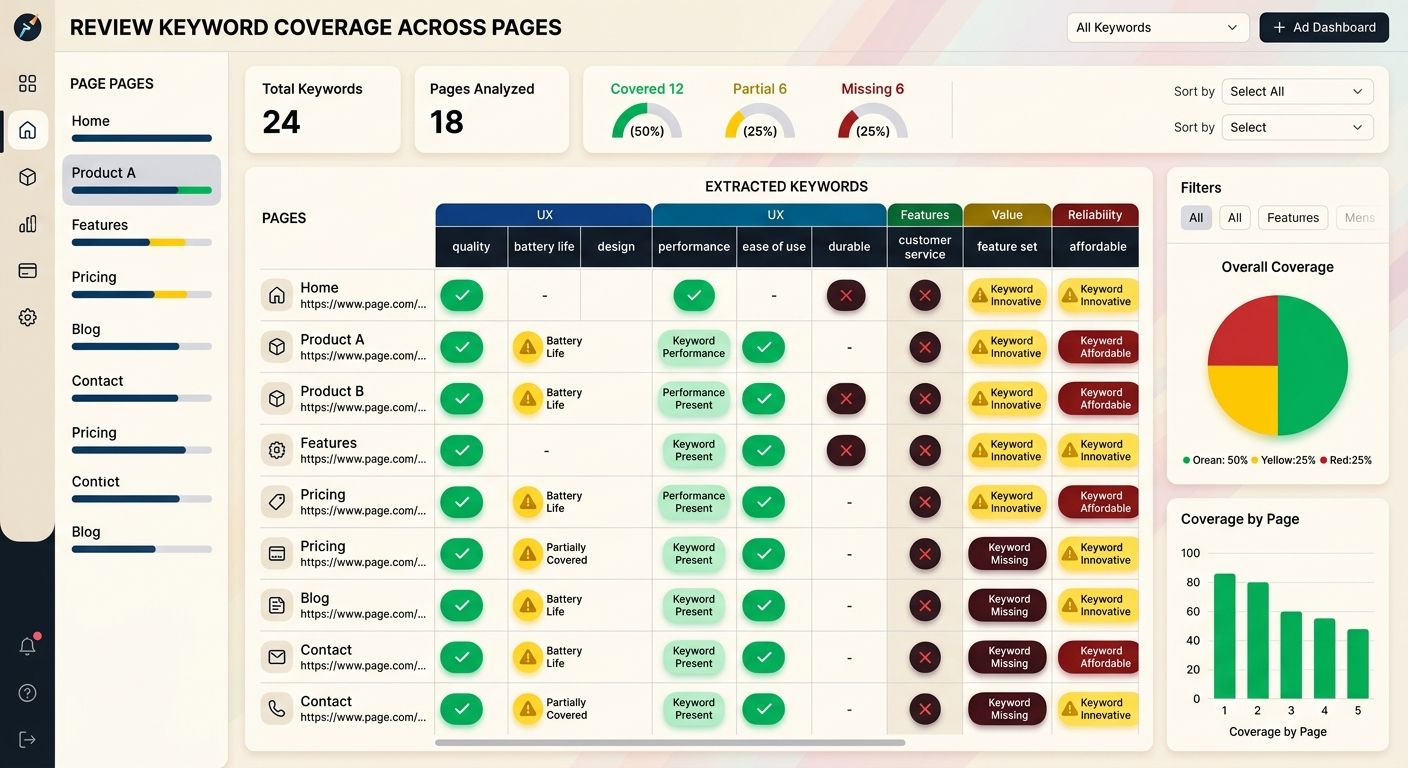Screen dimensions: 1408x768
Task: Expand the Select All sort dropdown
Action: pos(1297,91)
